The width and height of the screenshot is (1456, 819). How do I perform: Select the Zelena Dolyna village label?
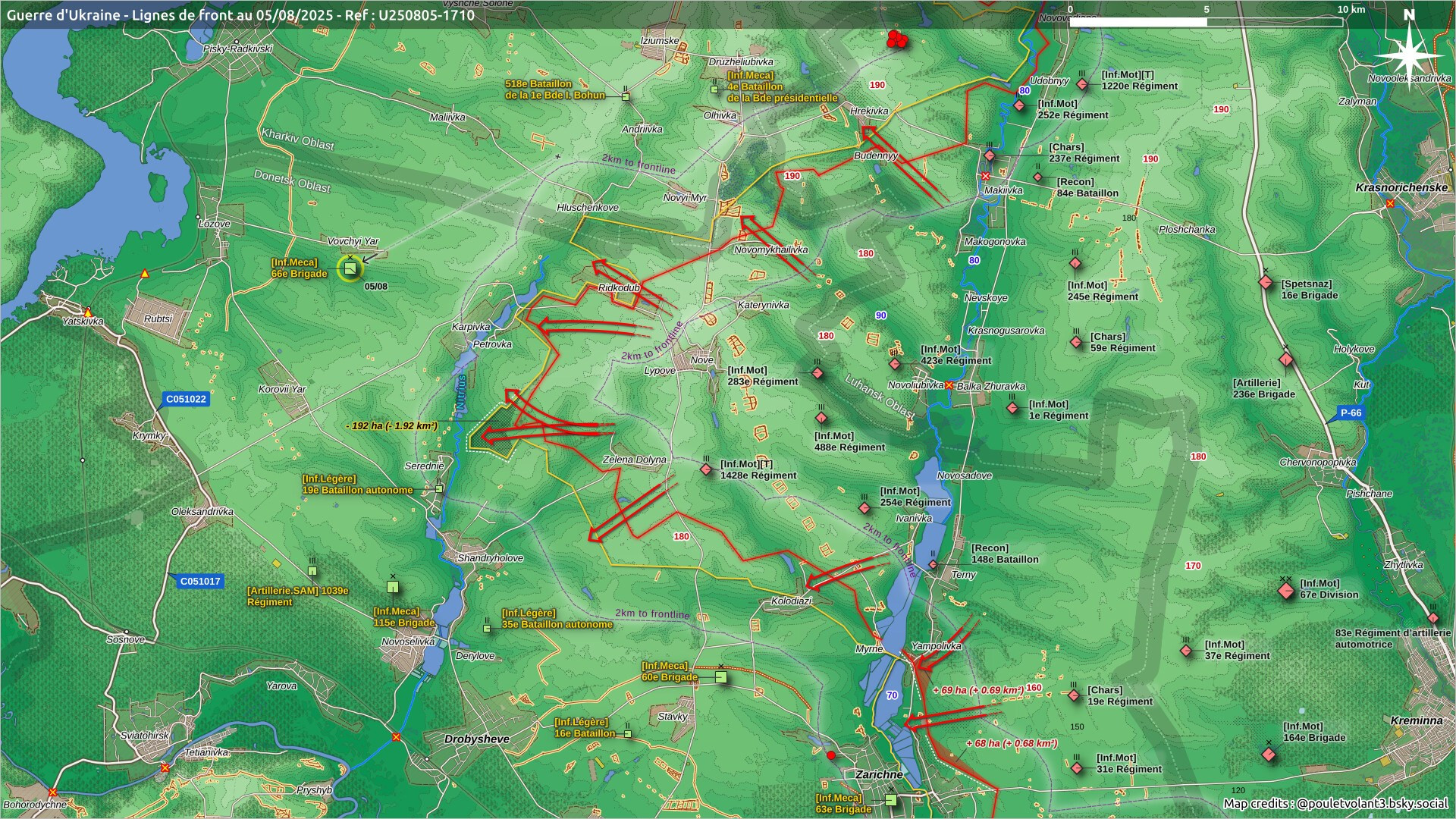click(x=635, y=460)
